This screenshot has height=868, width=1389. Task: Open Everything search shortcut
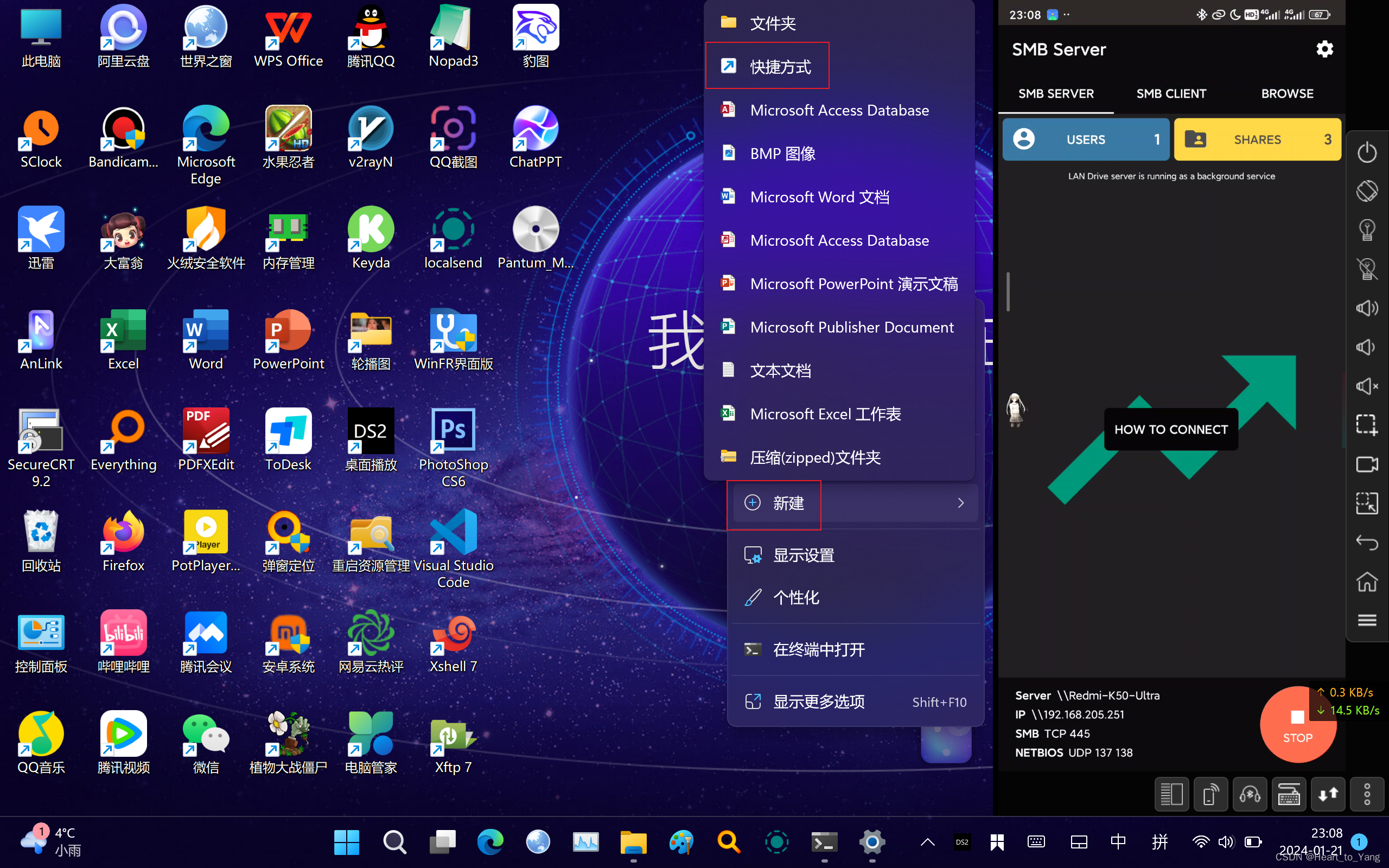click(123, 440)
